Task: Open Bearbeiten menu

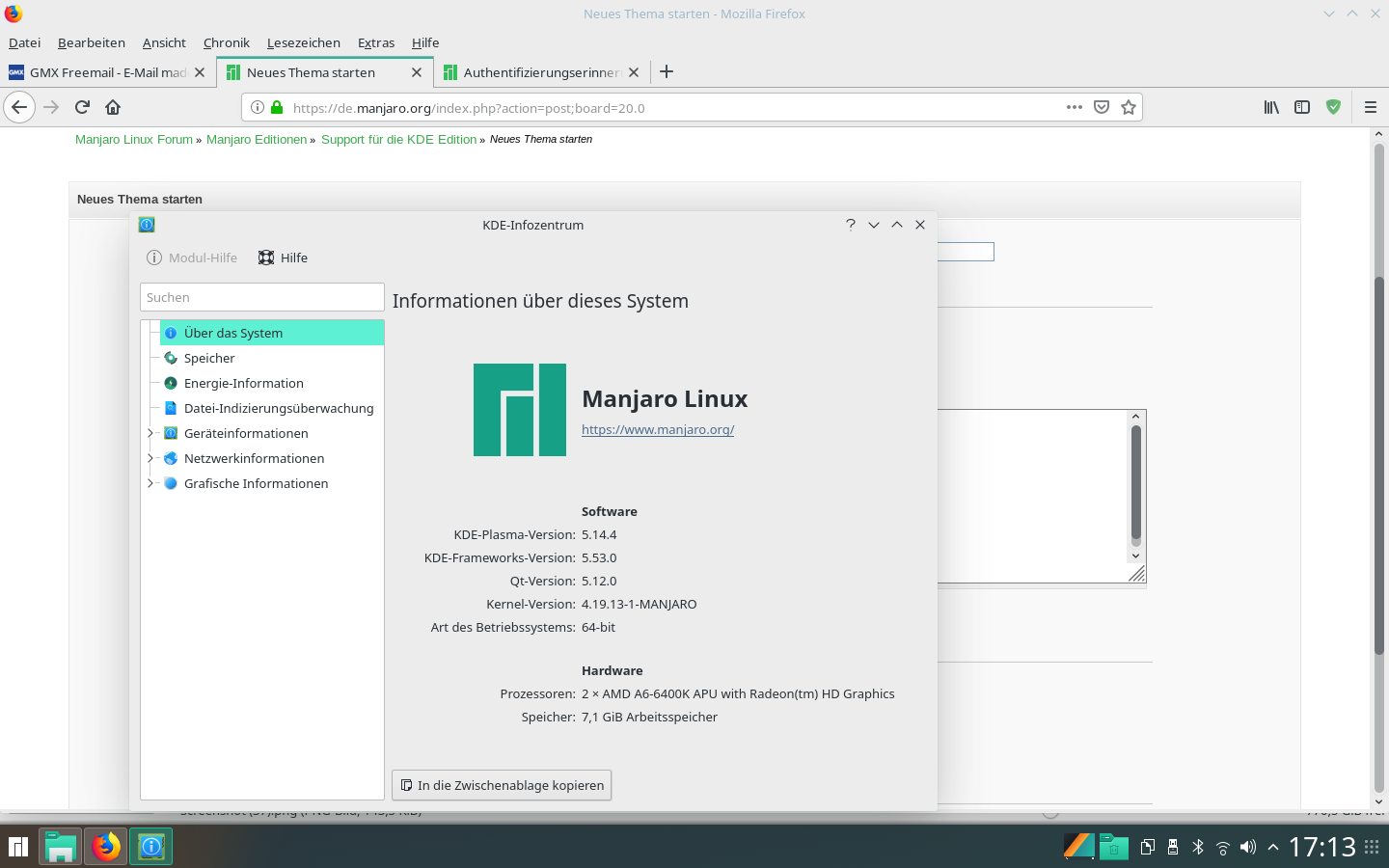Action: tap(92, 42)
